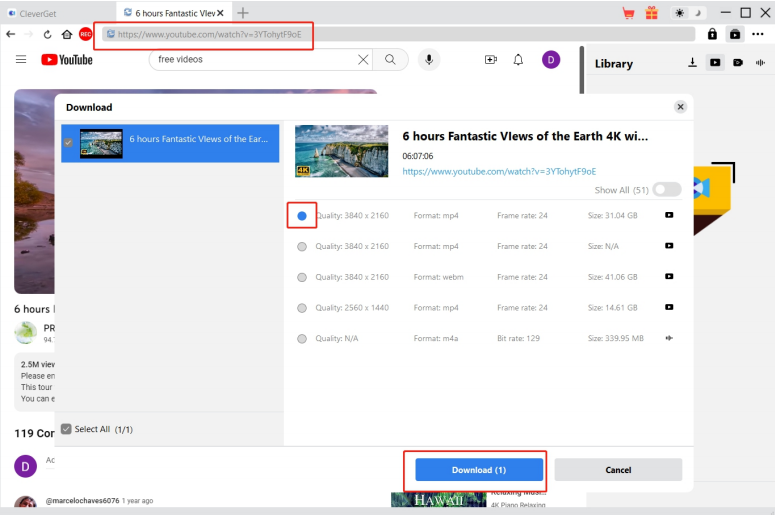Open YouTube notifications bell
This screenshot has width=775, height=515.
(x=518, y=60)
